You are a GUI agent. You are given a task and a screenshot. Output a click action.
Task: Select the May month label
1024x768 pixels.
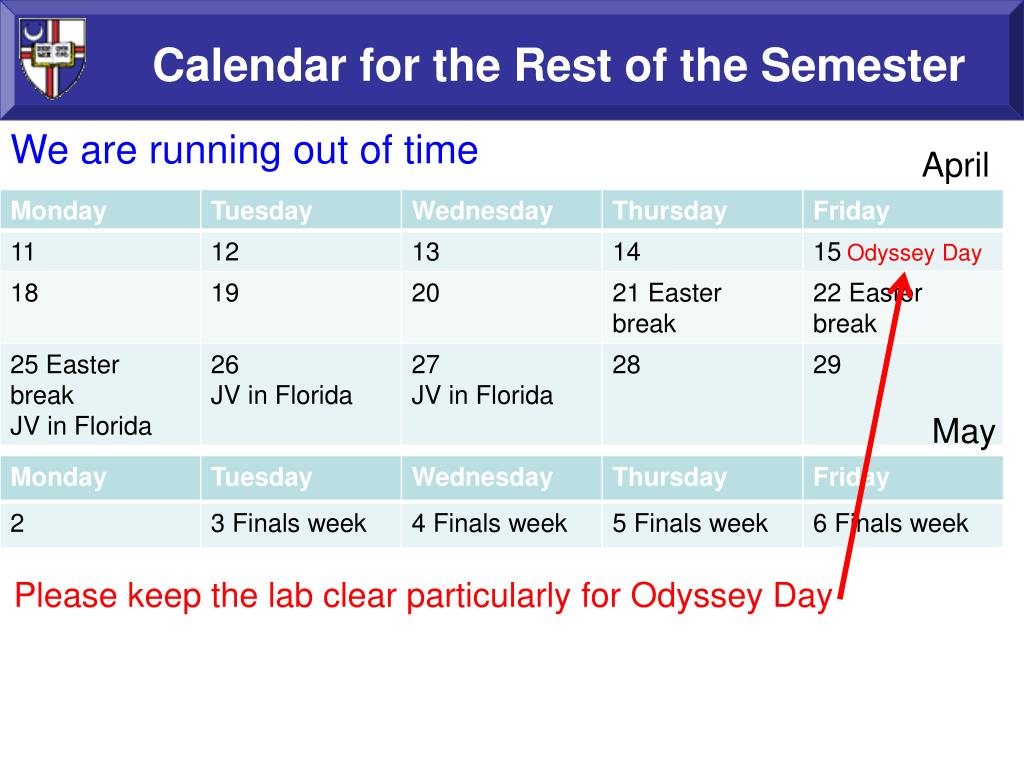(x=963, y=431)
